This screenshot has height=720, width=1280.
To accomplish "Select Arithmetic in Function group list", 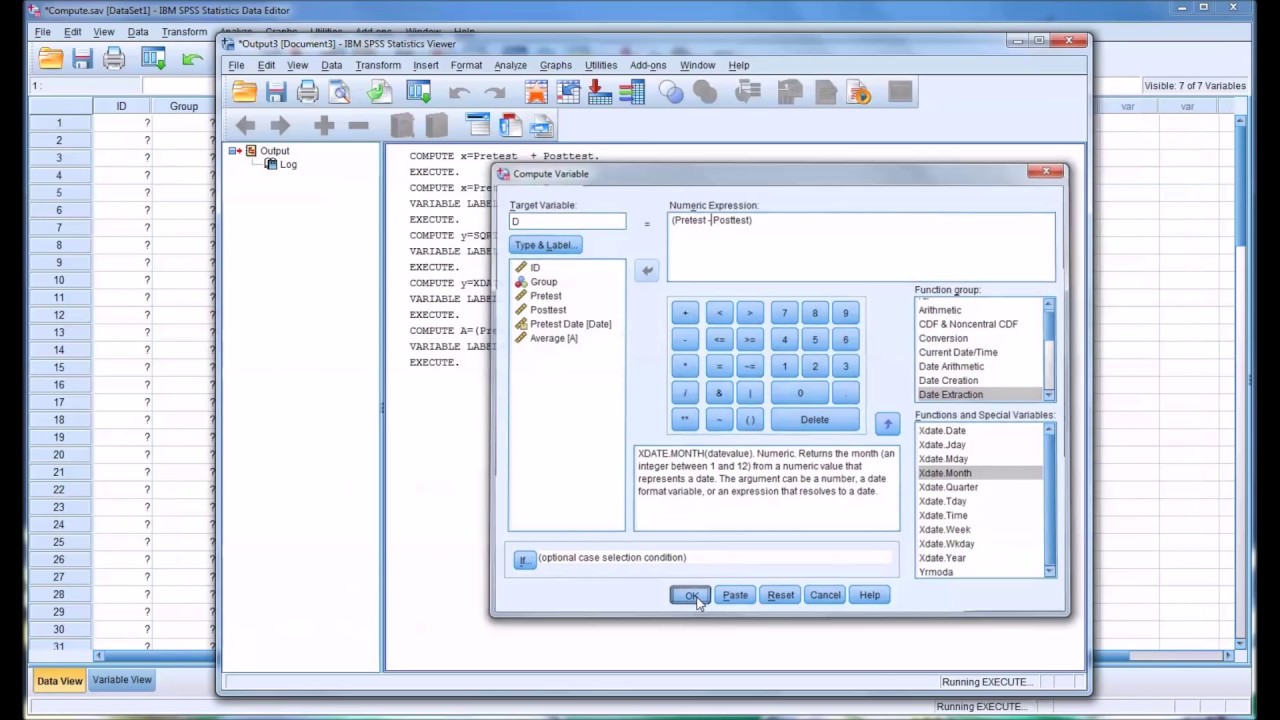I will point(940,310).
